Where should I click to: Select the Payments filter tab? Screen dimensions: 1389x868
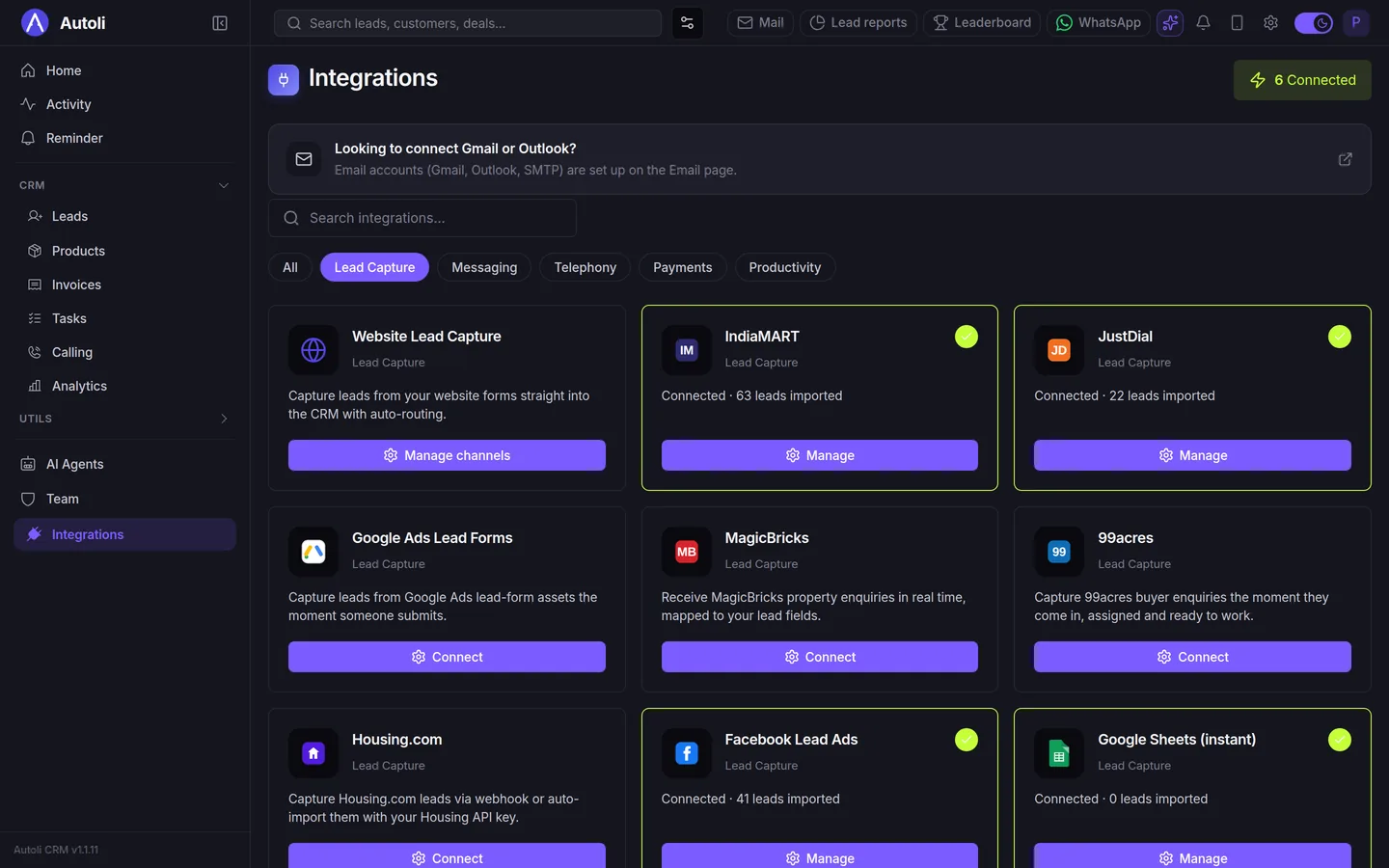(x=683, y=267)
